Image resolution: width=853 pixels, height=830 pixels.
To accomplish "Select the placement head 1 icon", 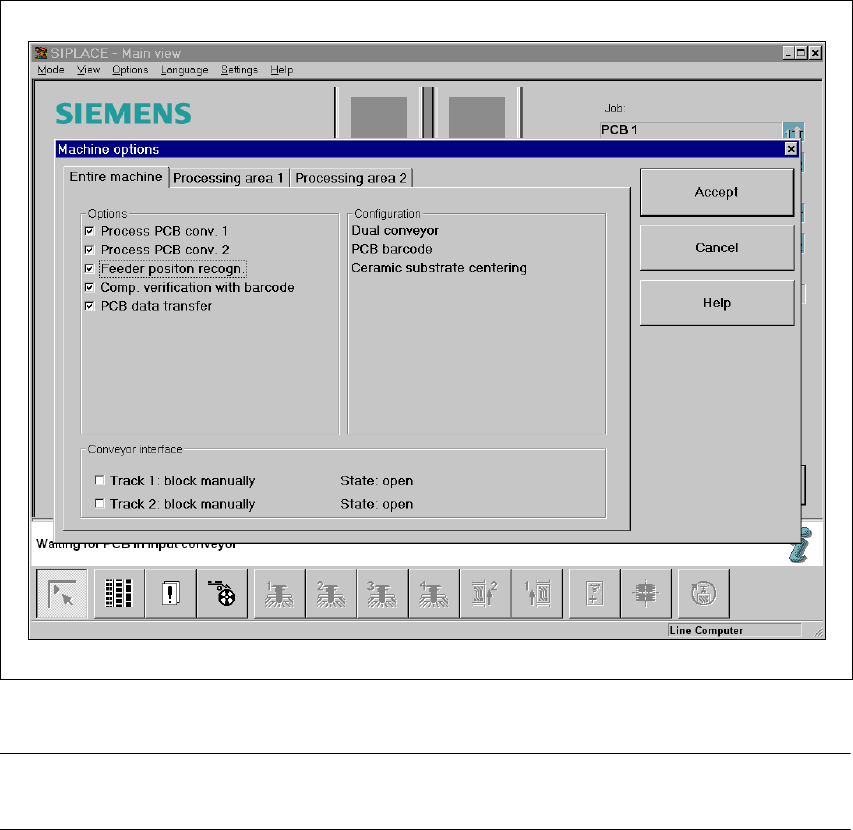I will (x=280, y=593).
